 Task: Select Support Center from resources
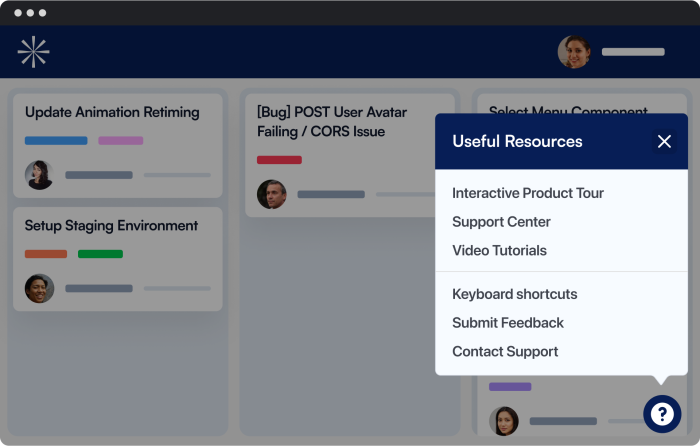click(x=501, y=222)
